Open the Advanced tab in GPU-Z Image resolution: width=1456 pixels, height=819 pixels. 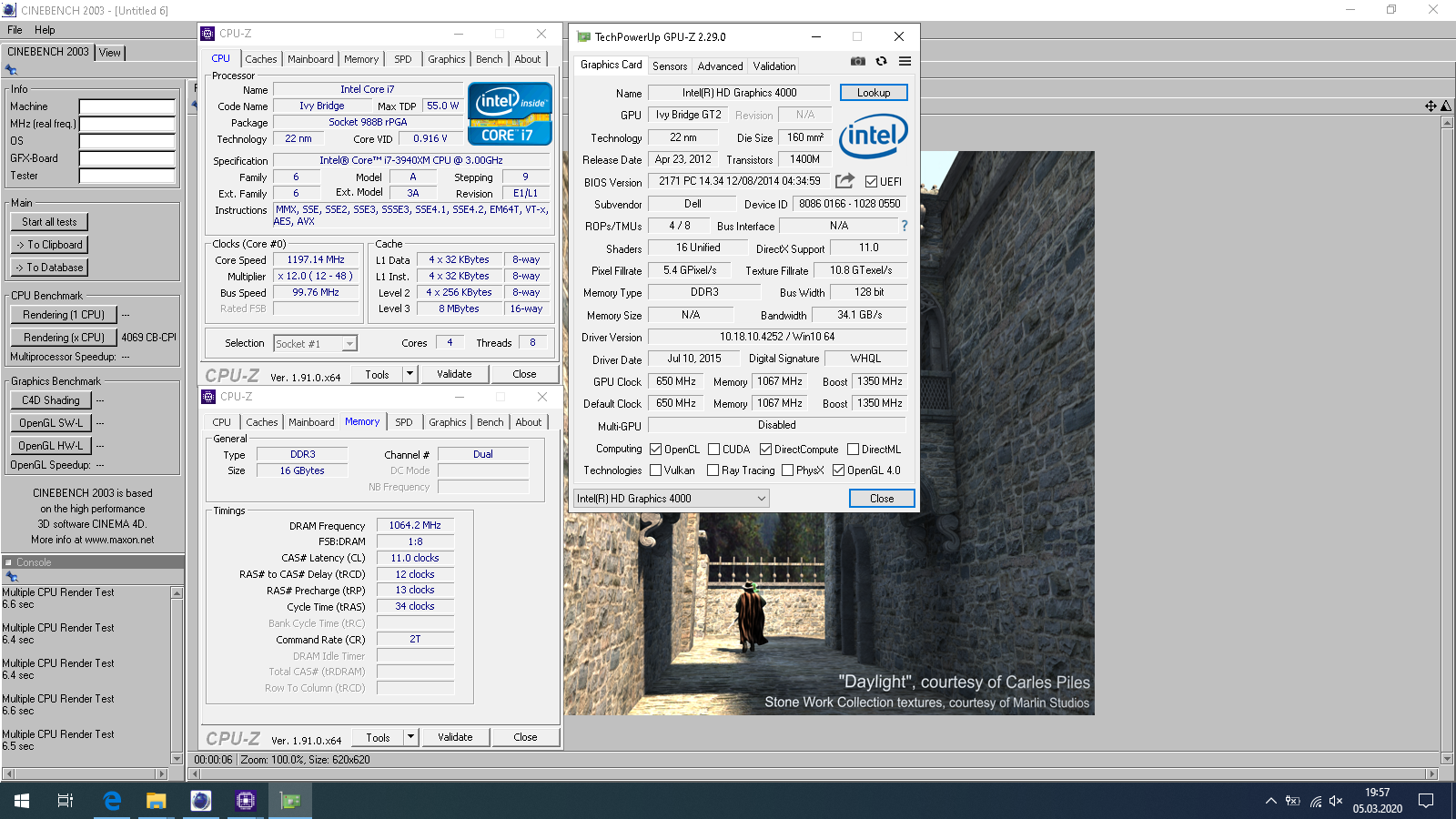(x=720, y=66)
